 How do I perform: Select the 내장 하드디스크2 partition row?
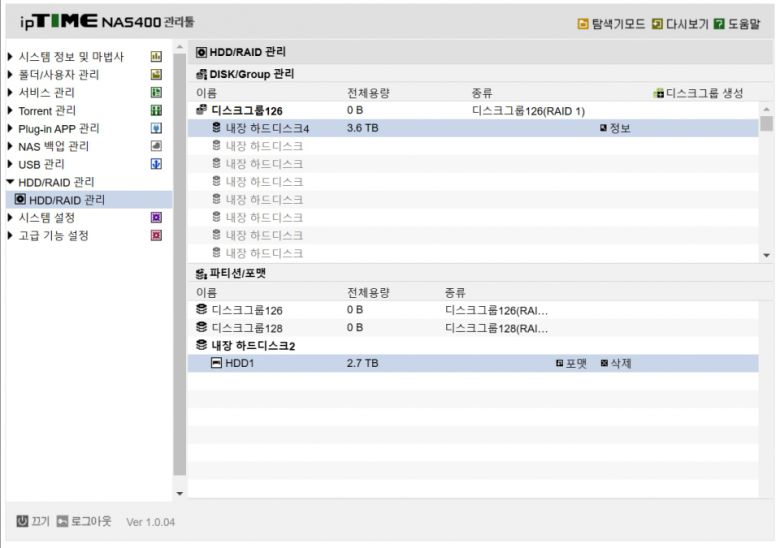(473, 346)
